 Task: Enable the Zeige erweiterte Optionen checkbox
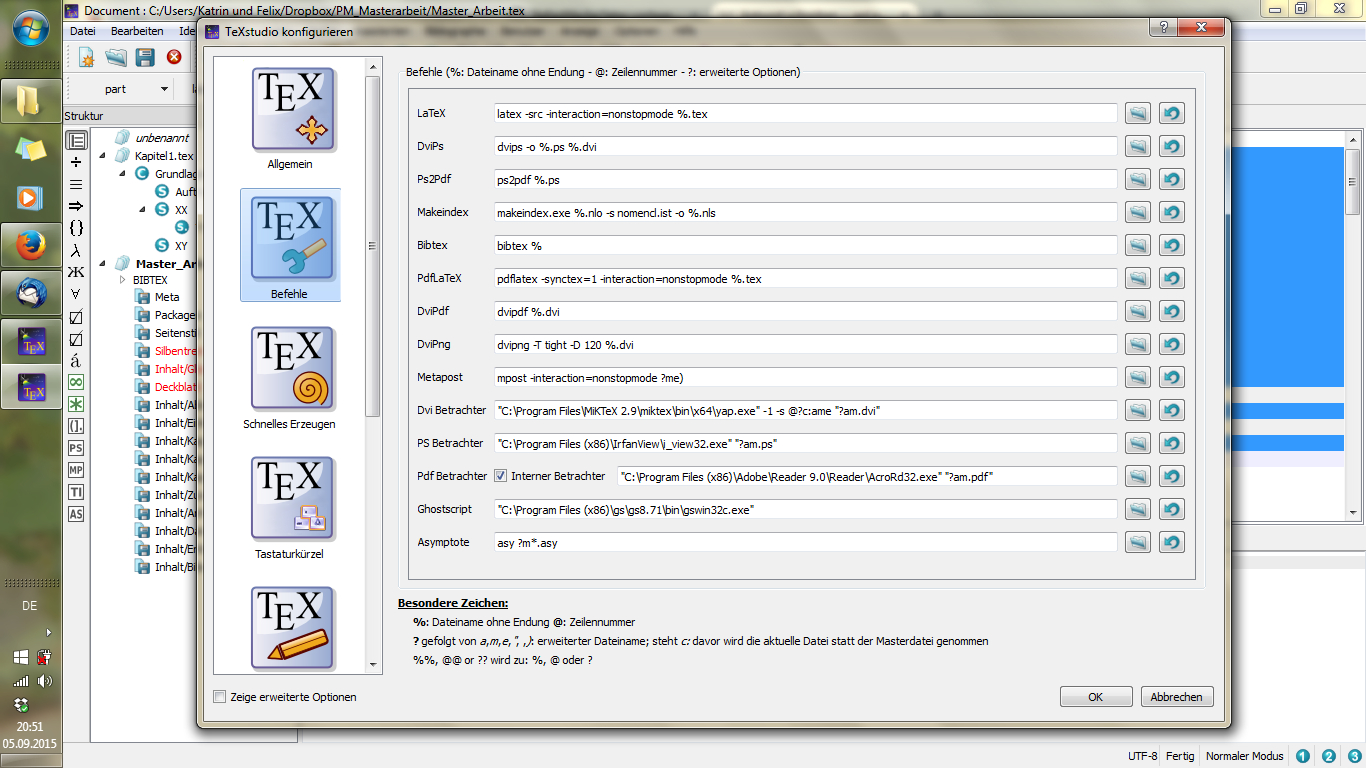pyautogui.click(x=219, y=697)
